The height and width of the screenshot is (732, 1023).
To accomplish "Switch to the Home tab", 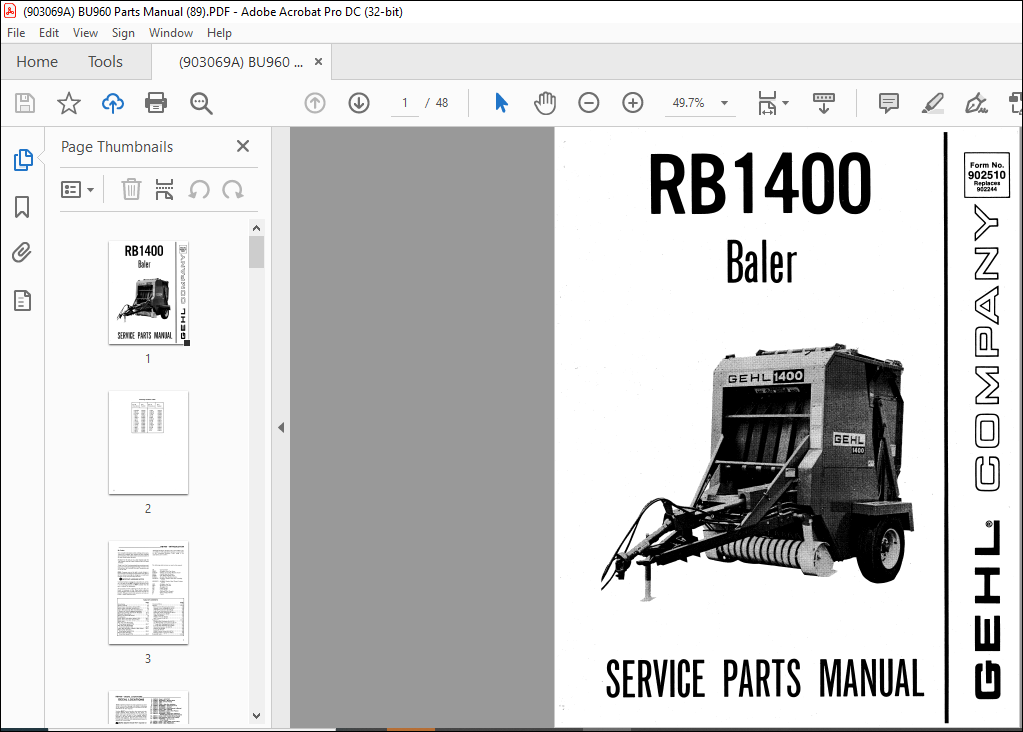I will (37, 61).
